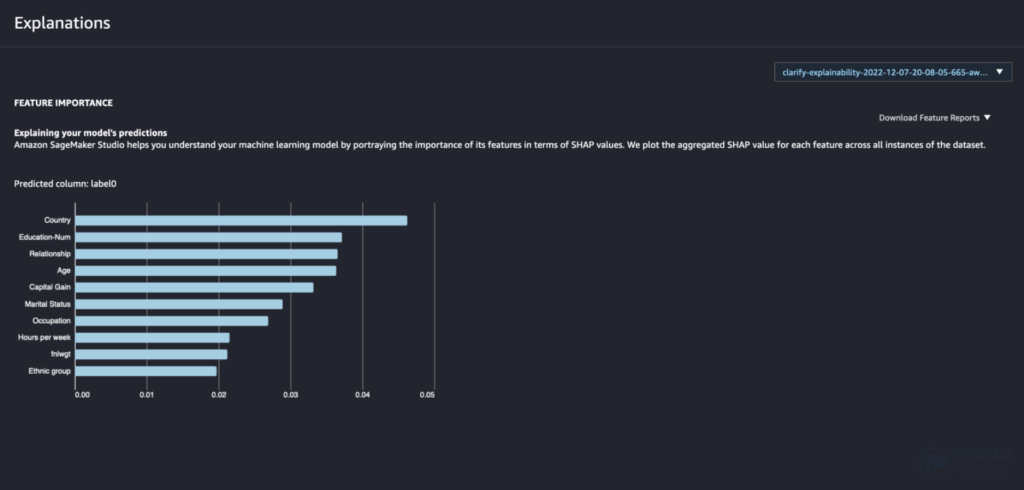Click the triangle next to Download Feature Reports
The height and width of the screenshot is (490, 1024).
coord(987,117)
